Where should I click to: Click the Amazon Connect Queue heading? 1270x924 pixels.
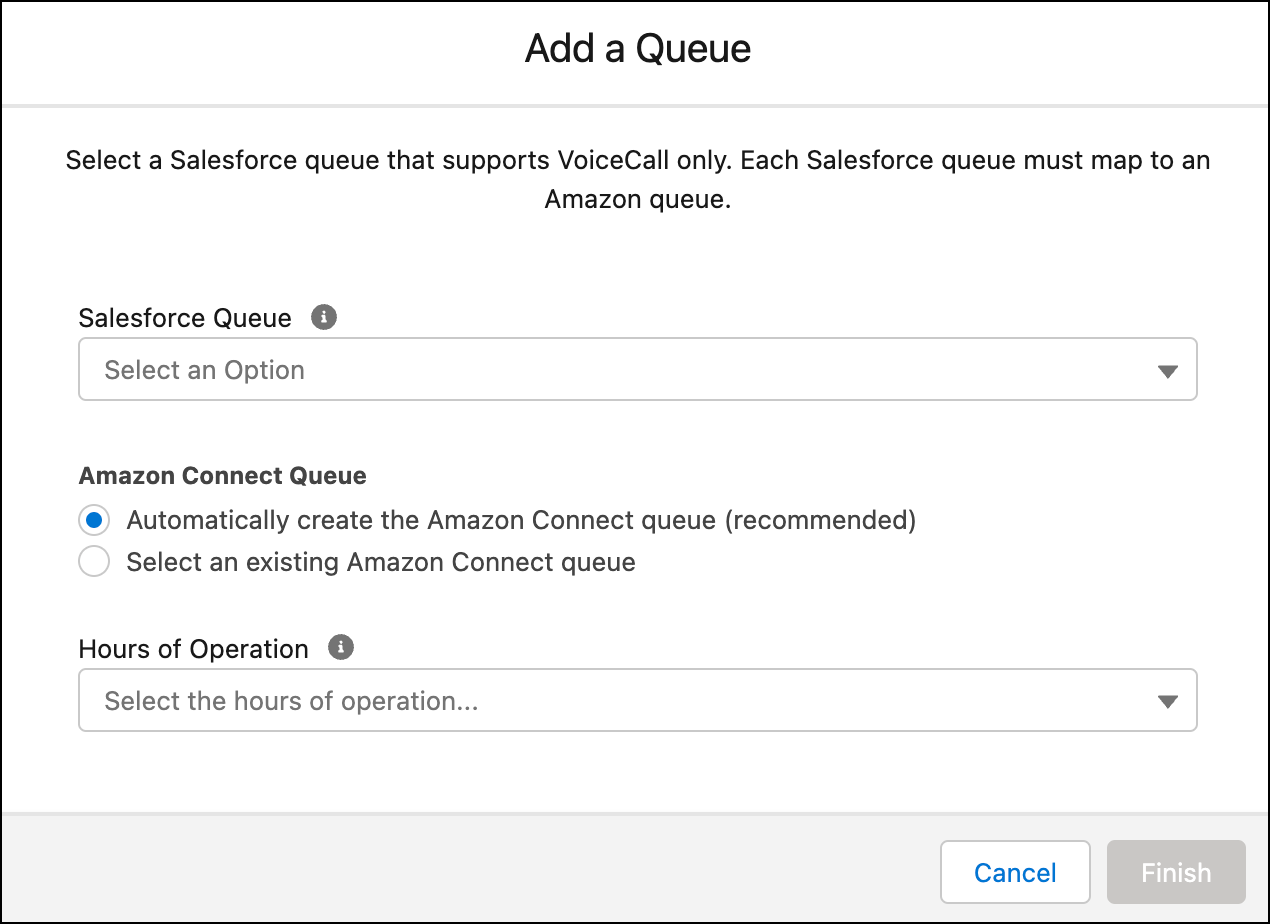(222, 475)
